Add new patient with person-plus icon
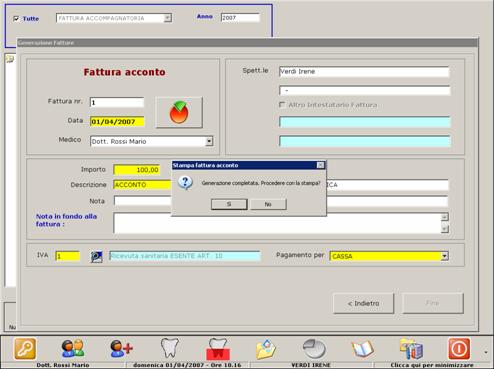Image resolution: width=494 pixels, height=369 pixels. click(121, 349)
